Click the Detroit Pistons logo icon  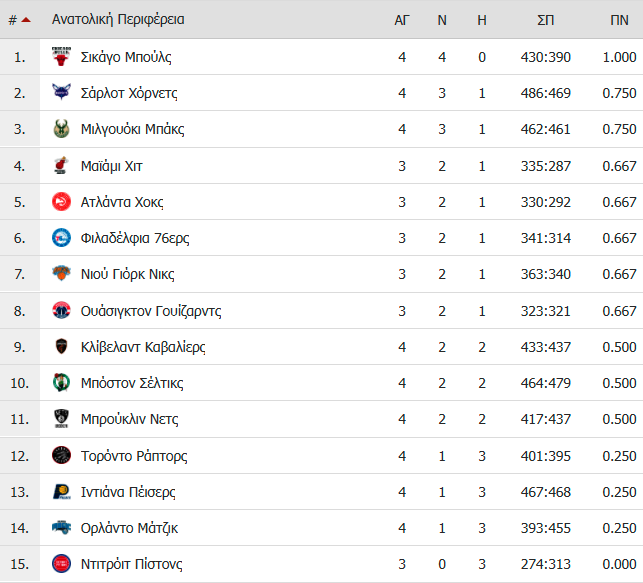point(61,564)
